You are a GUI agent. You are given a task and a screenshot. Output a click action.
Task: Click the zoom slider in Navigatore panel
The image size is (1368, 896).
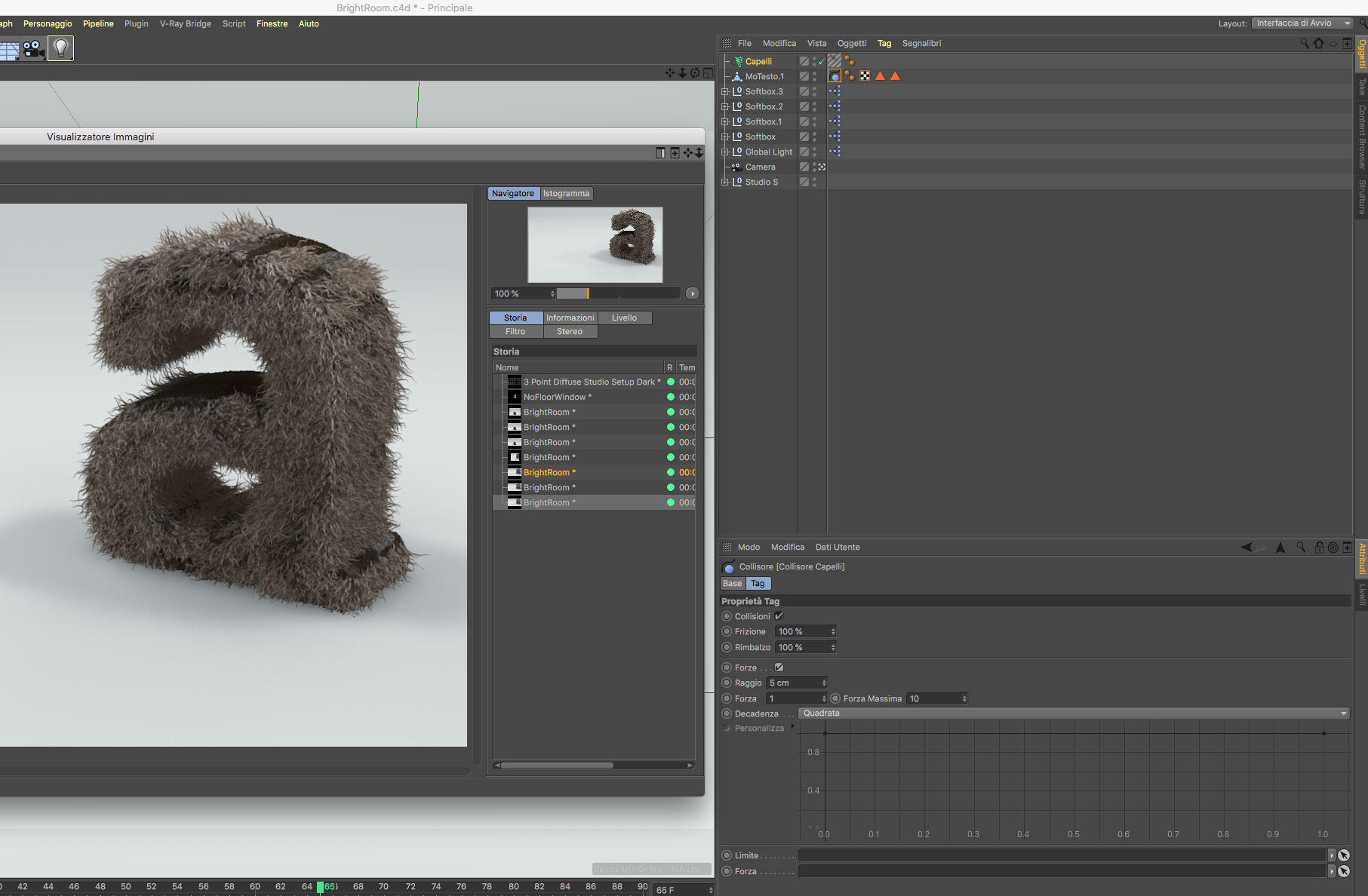coord(618,294)
